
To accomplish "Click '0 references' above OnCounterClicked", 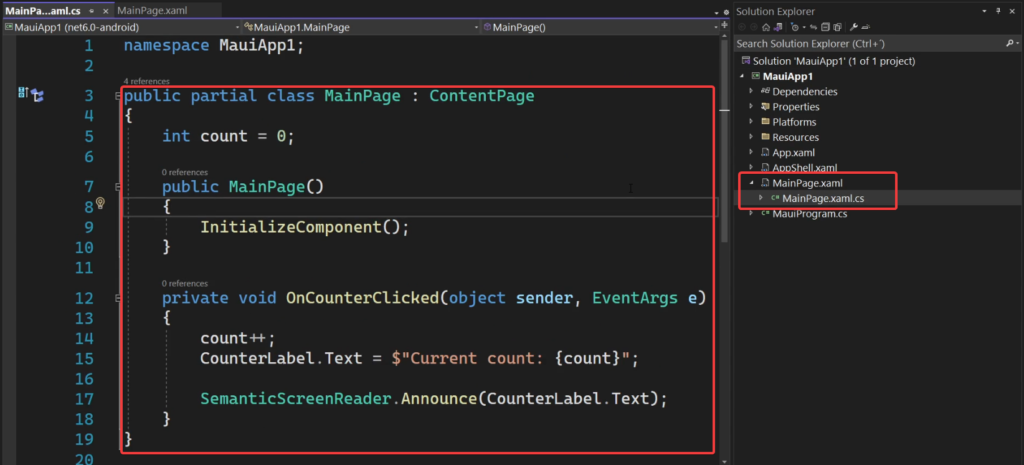I will click(185, 283).
